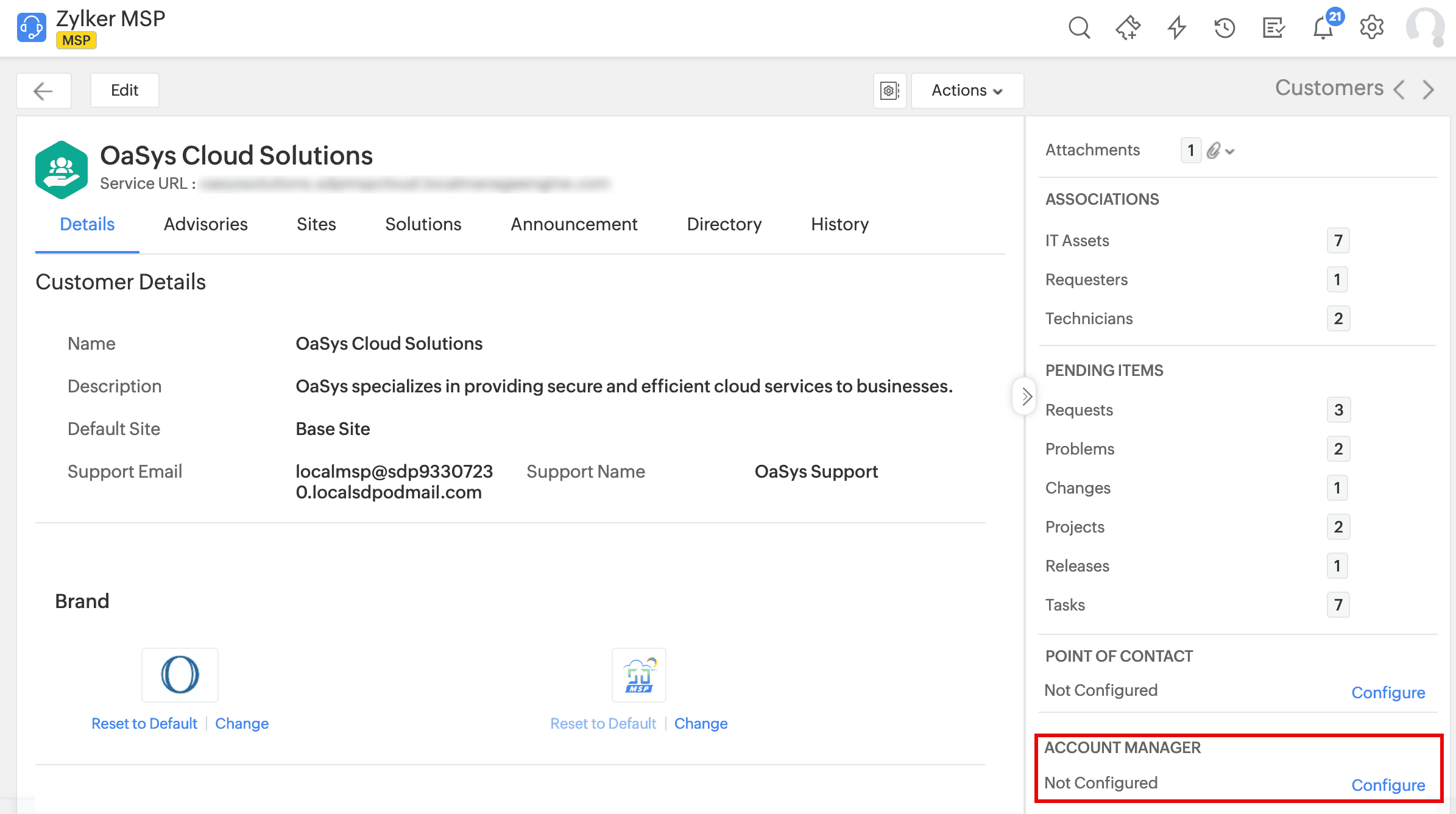Click the customize layout icon beside Actions

(889, 91)
